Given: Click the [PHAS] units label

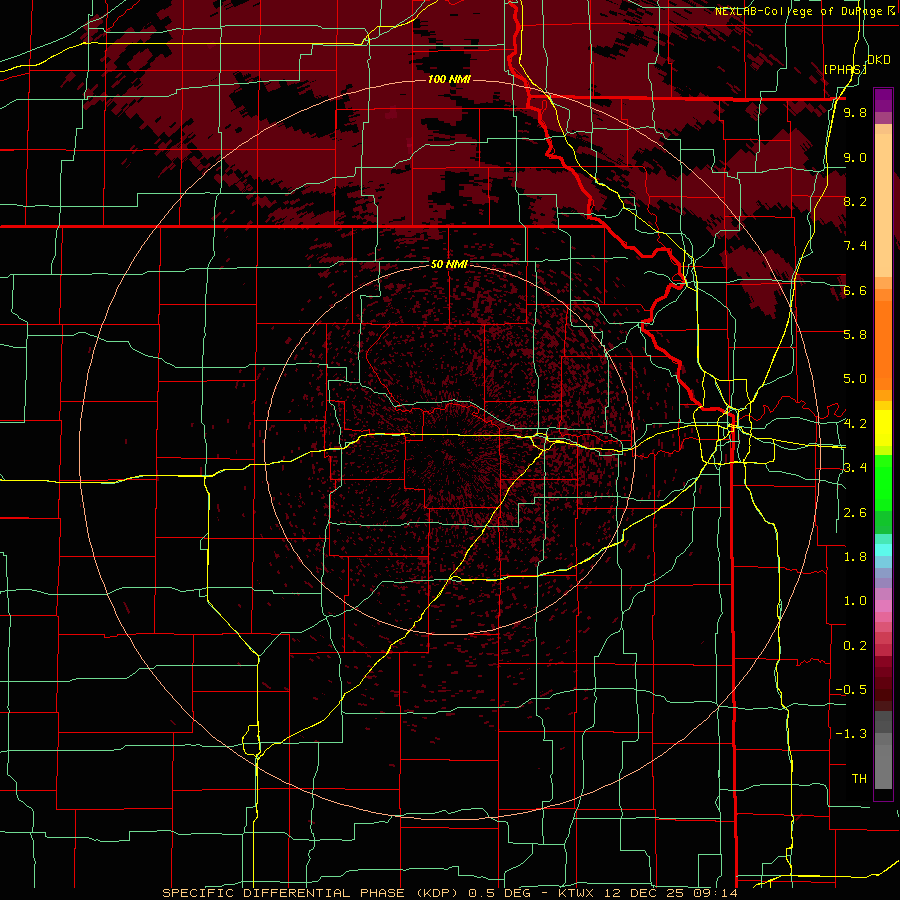Looking at the screenshot, I should (845, 69).
